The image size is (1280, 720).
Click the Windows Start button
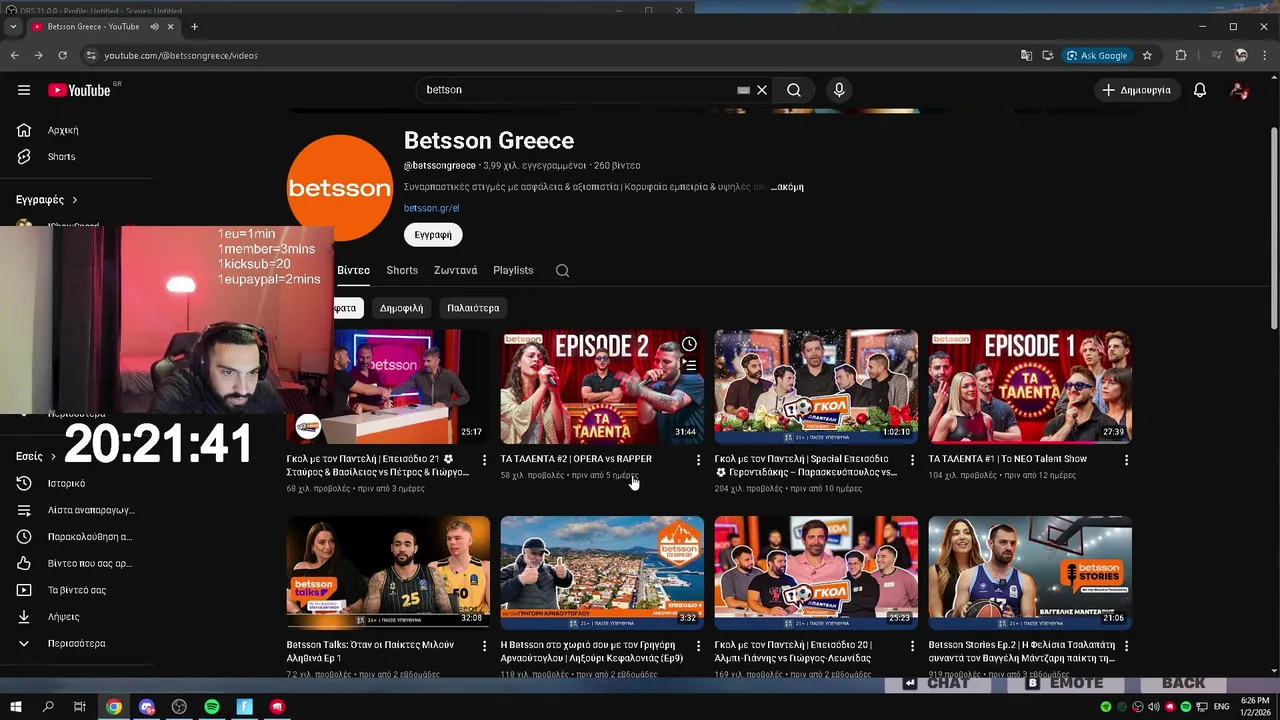point(15,707)
